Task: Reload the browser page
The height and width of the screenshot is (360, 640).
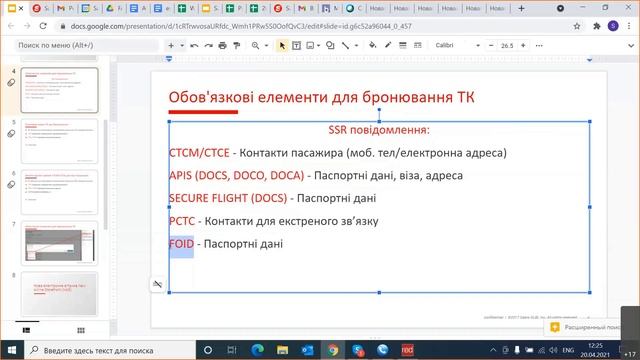Action: coord(43,26)
